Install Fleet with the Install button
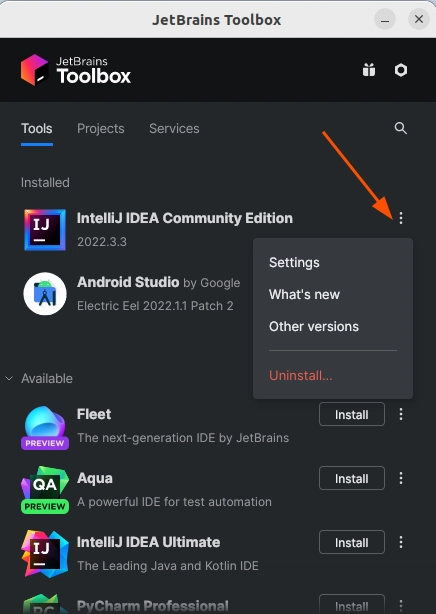This screenshot has height=614, width=436. click(x=352, y=414)
